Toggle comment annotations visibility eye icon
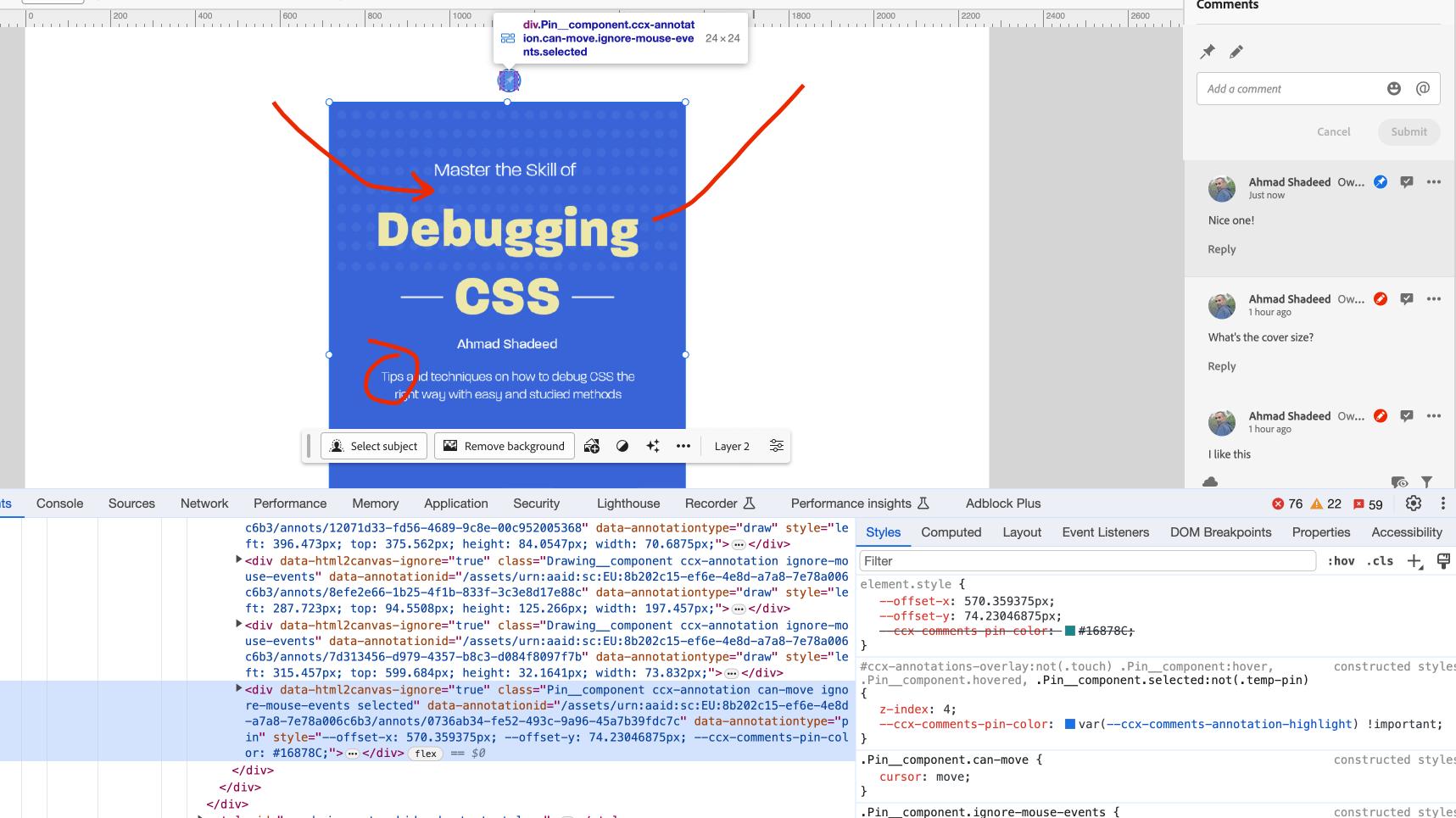The height and width of the screenshot is (818, 1456). [1399, 482]
